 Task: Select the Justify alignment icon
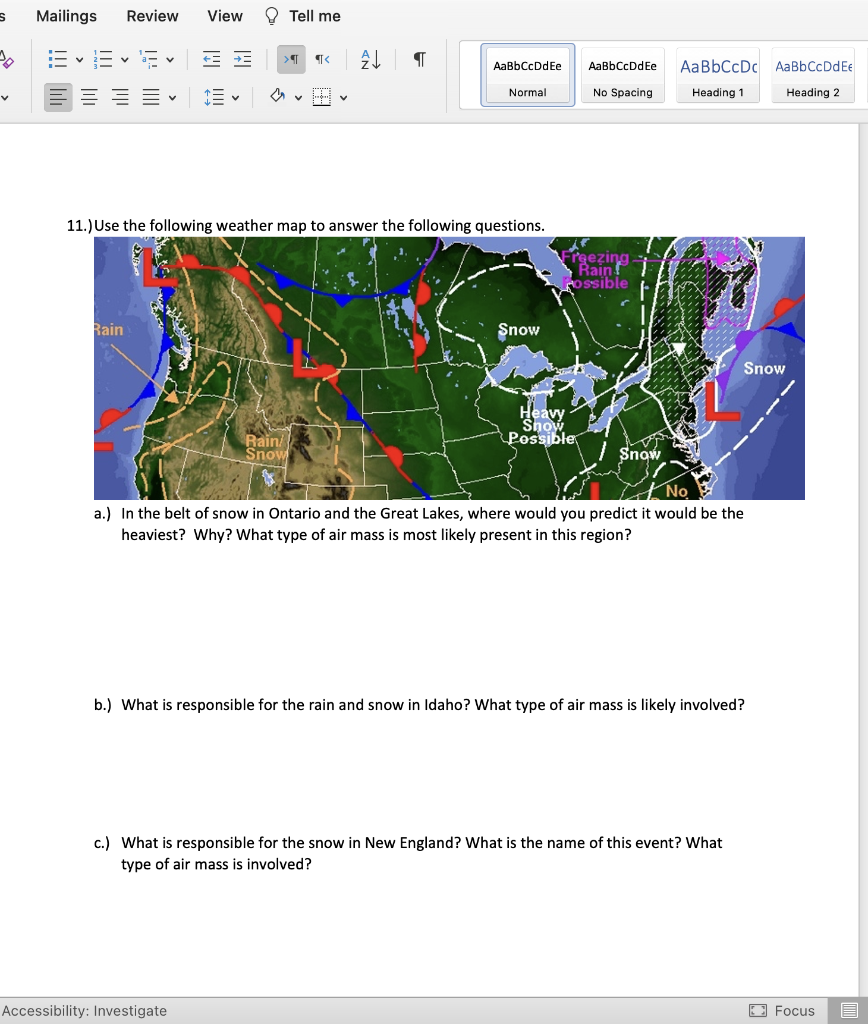(x=149, y=96)
